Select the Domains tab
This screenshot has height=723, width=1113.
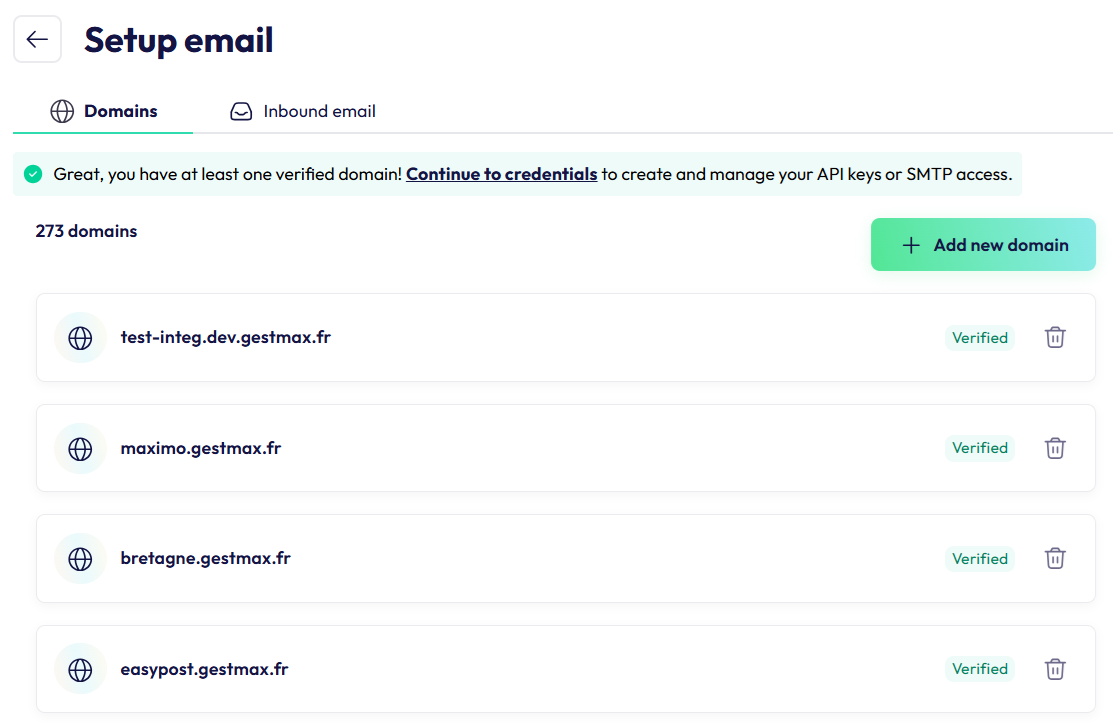point(104,111)
